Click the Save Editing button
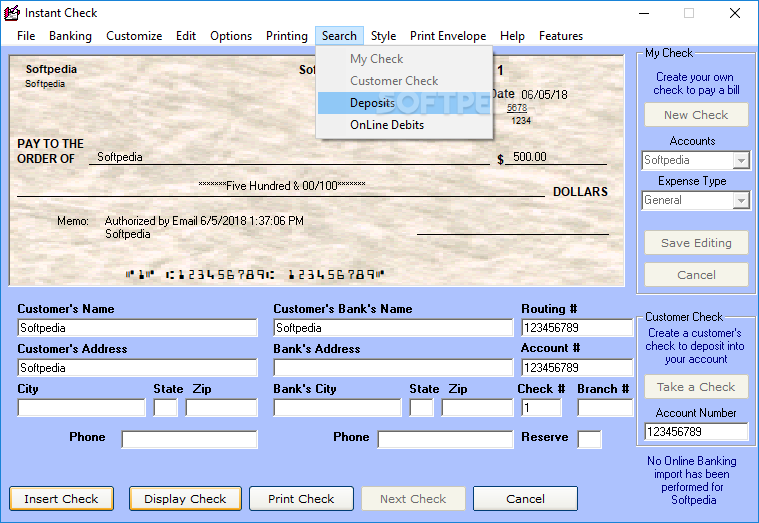Image resolution: width=759 pixels, height=523 pixels. tap(696, 243)
